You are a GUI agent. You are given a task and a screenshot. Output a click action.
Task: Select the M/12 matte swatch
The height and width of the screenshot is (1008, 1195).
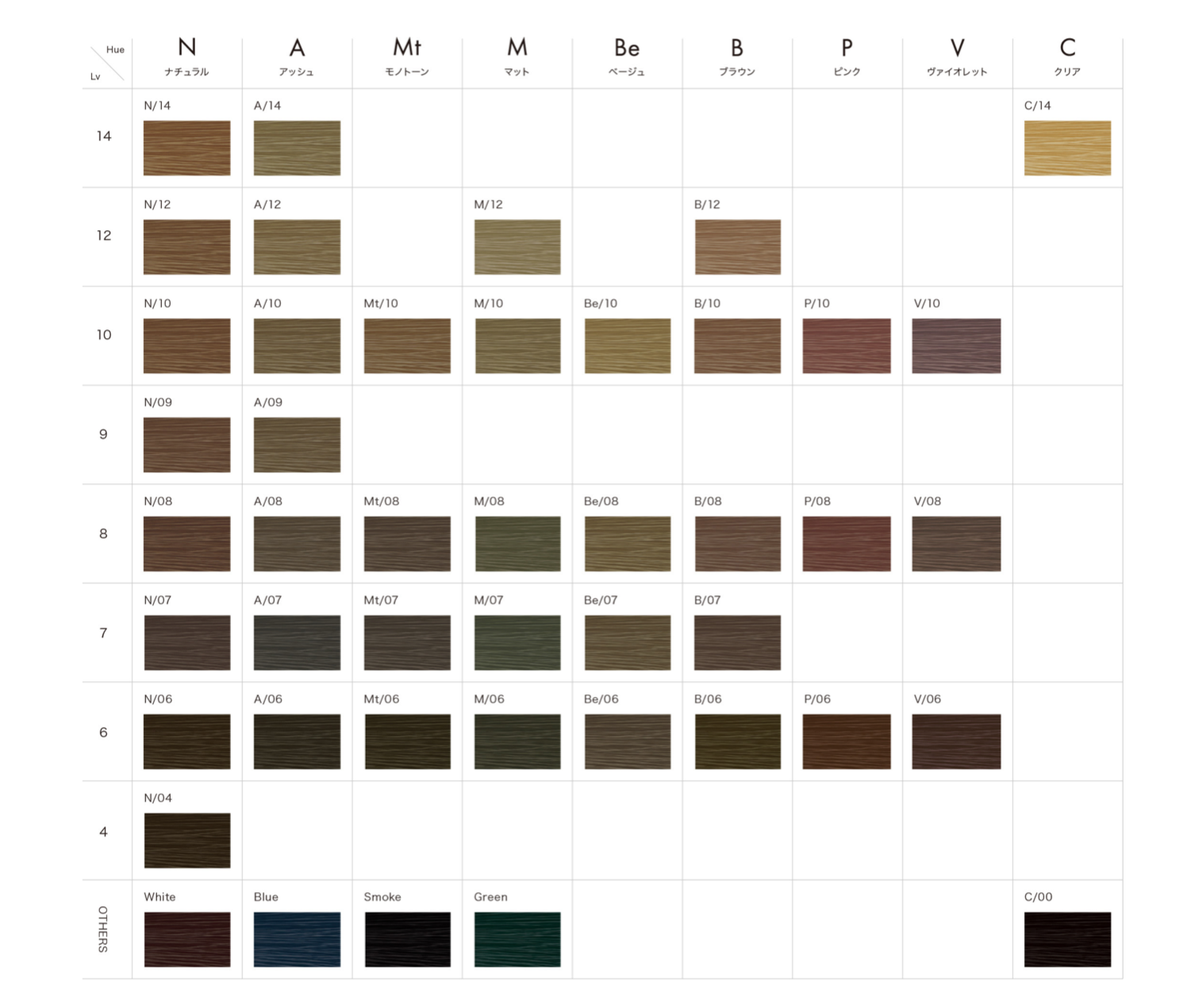(517, 247)
